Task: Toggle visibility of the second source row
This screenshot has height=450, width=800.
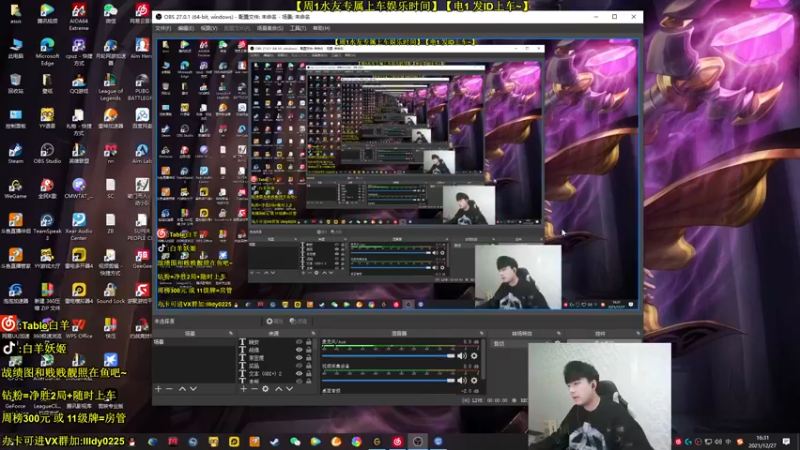Action: pyautogui.click(x=299, y=350)
